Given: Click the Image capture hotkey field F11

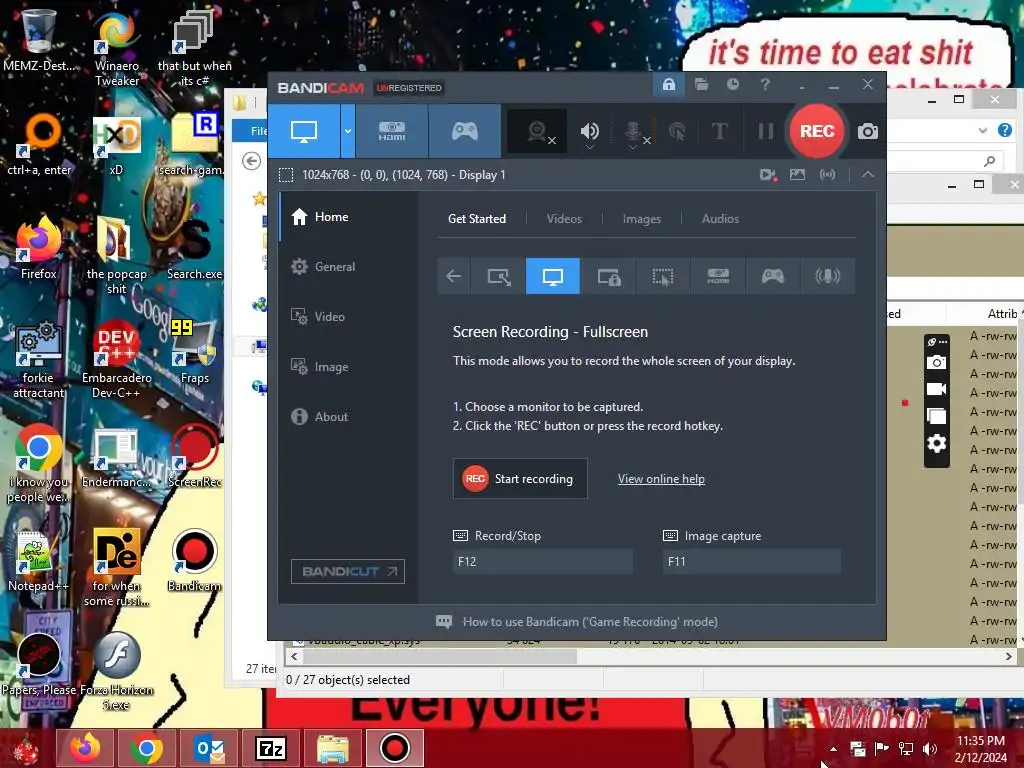Looking at the screenshot, I should tap(751, 562).
